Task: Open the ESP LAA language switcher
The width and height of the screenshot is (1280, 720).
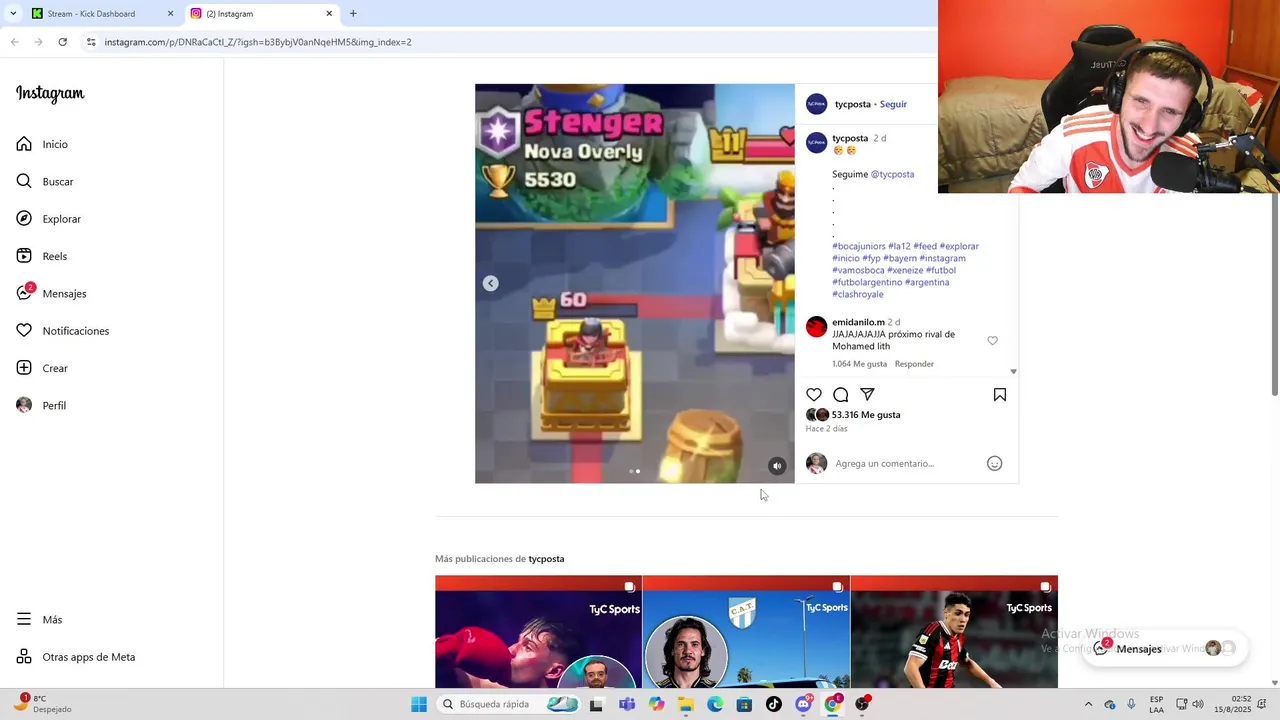Action: [x=1156, y=704]
